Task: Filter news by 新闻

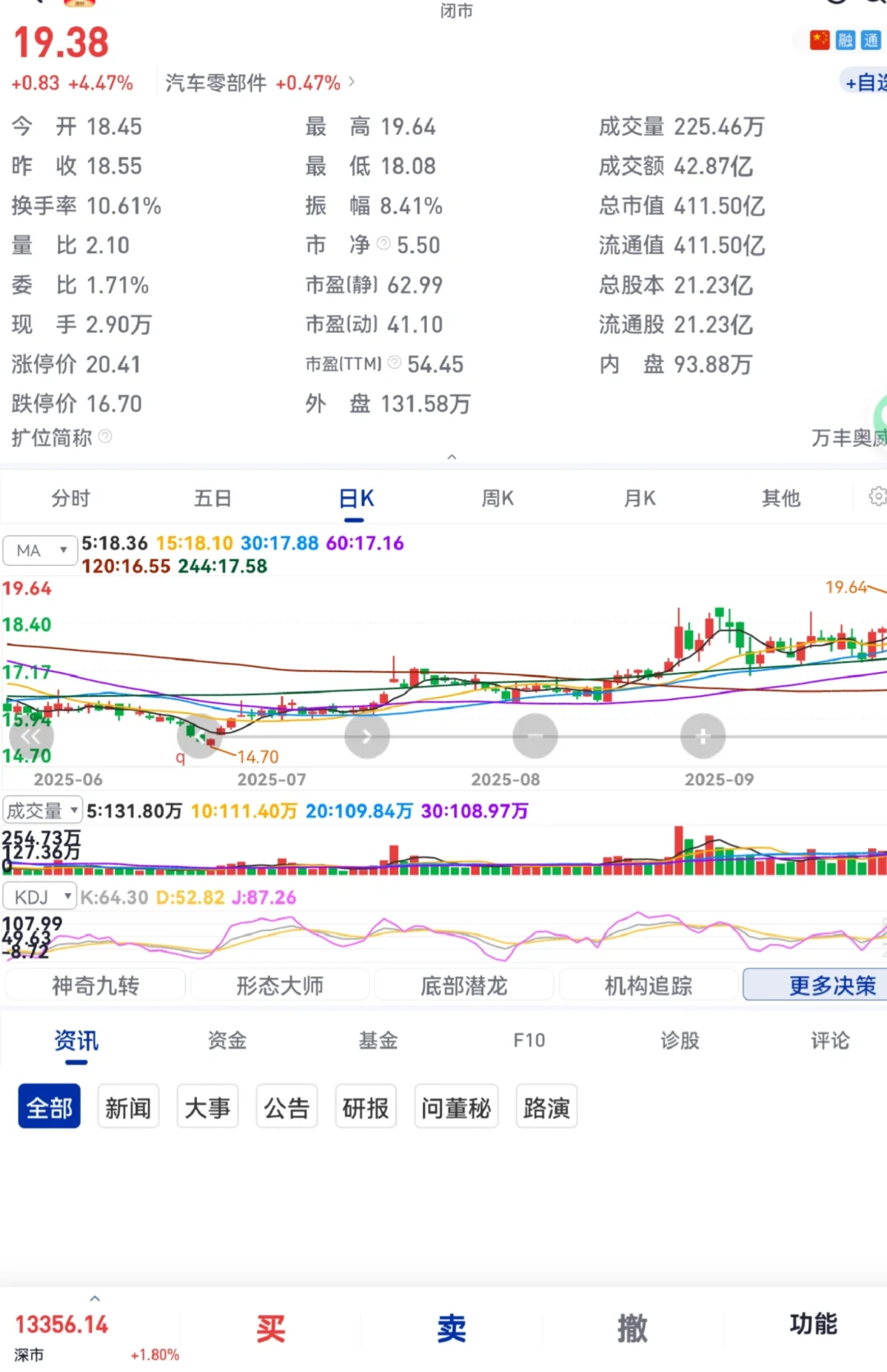Action: [x=128, y=1107]
